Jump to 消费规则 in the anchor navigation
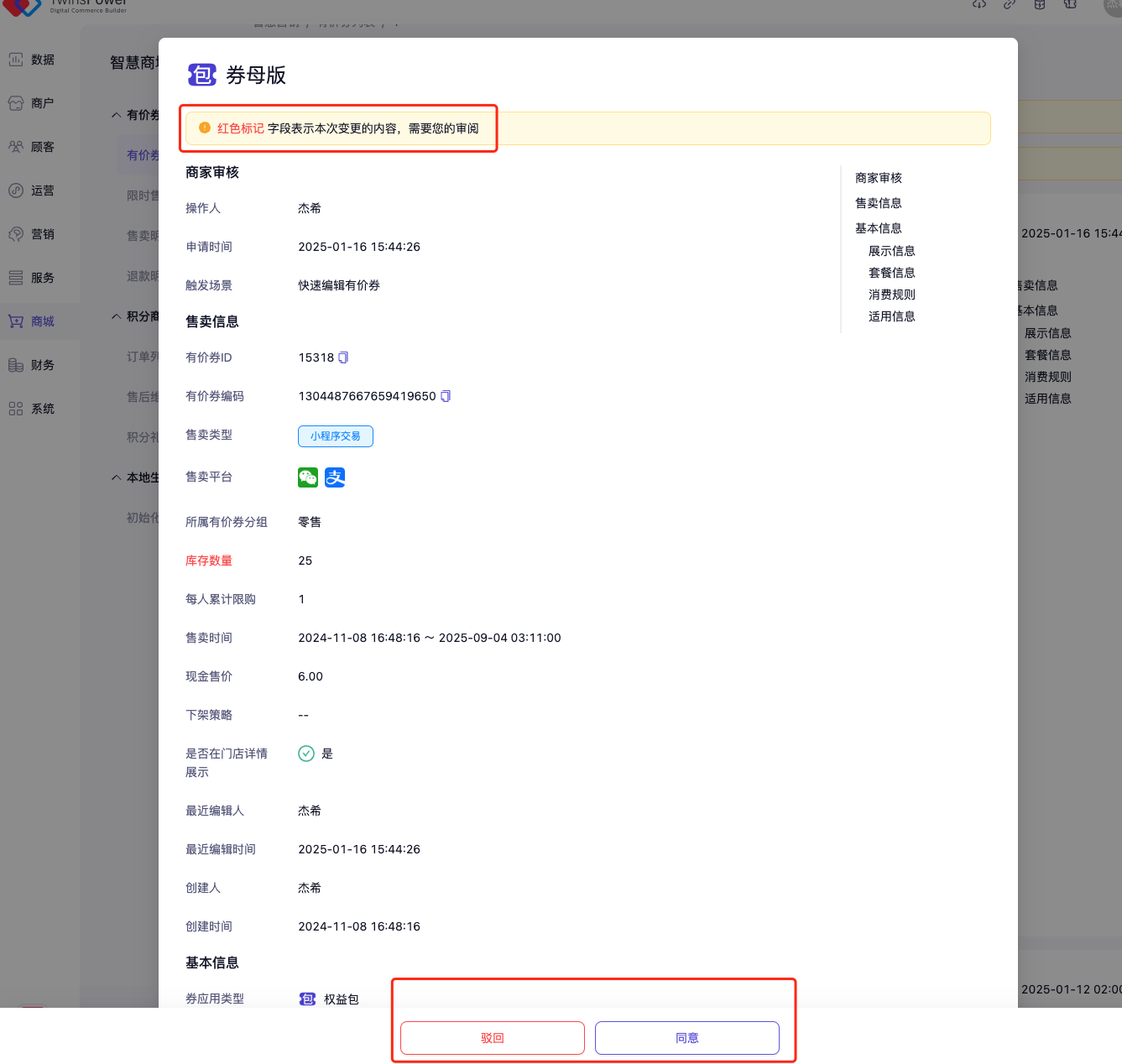The width and height of the screenshot is (1122, 1064). coord(891,295)
